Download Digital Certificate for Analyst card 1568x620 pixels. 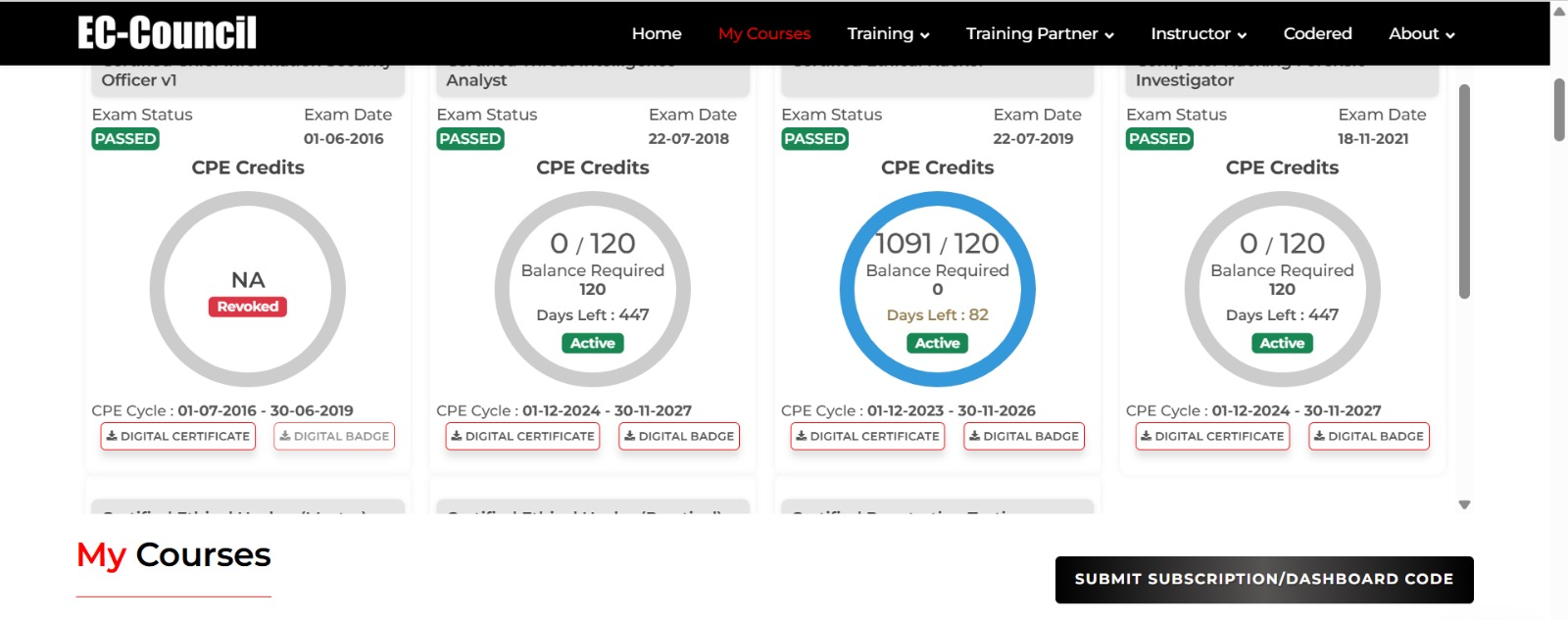coord(523,436)
